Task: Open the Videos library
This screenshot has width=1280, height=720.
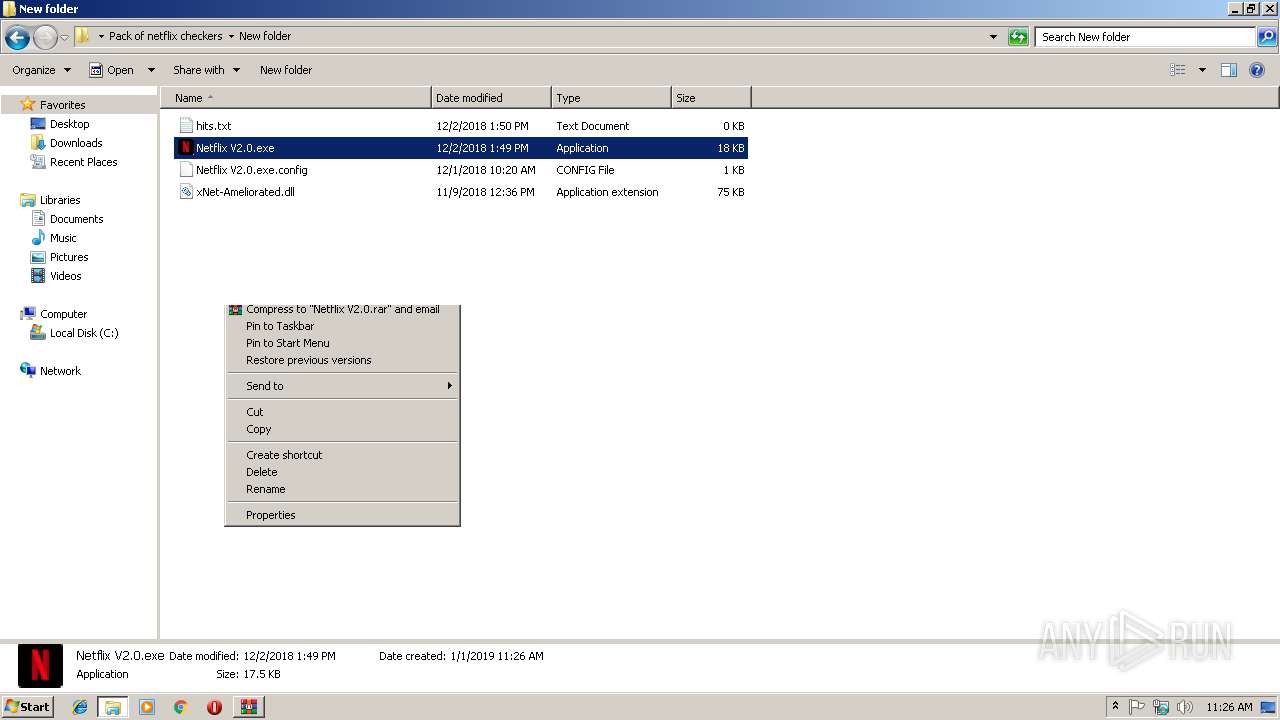Action: [x=65, y=276]
